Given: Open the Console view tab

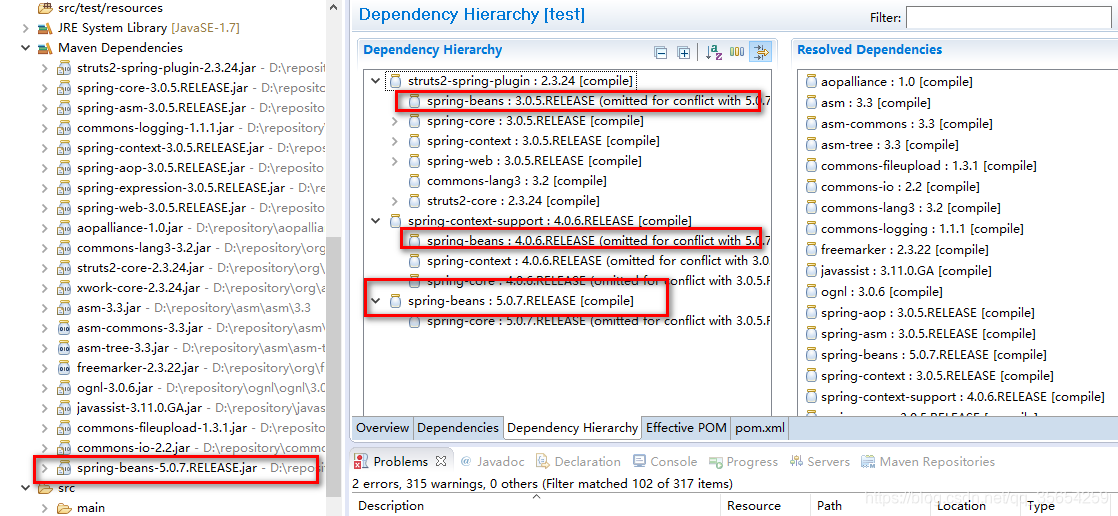Looking at the screenshot, I should 665,461.
